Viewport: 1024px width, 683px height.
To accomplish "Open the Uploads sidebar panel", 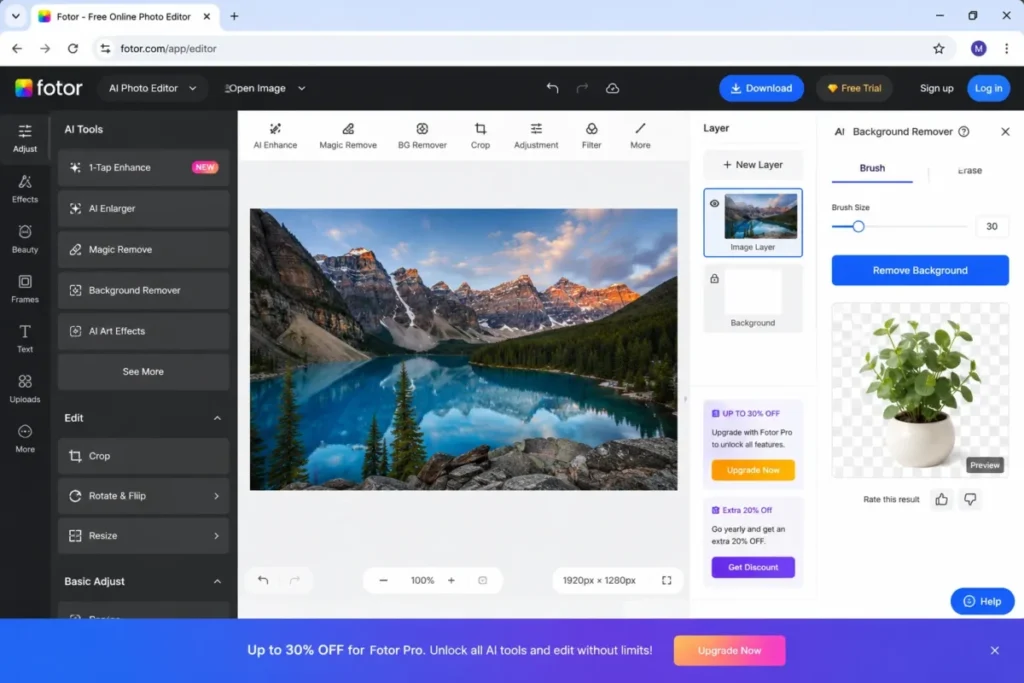I will pyautogui.click(x=25, y=389).
